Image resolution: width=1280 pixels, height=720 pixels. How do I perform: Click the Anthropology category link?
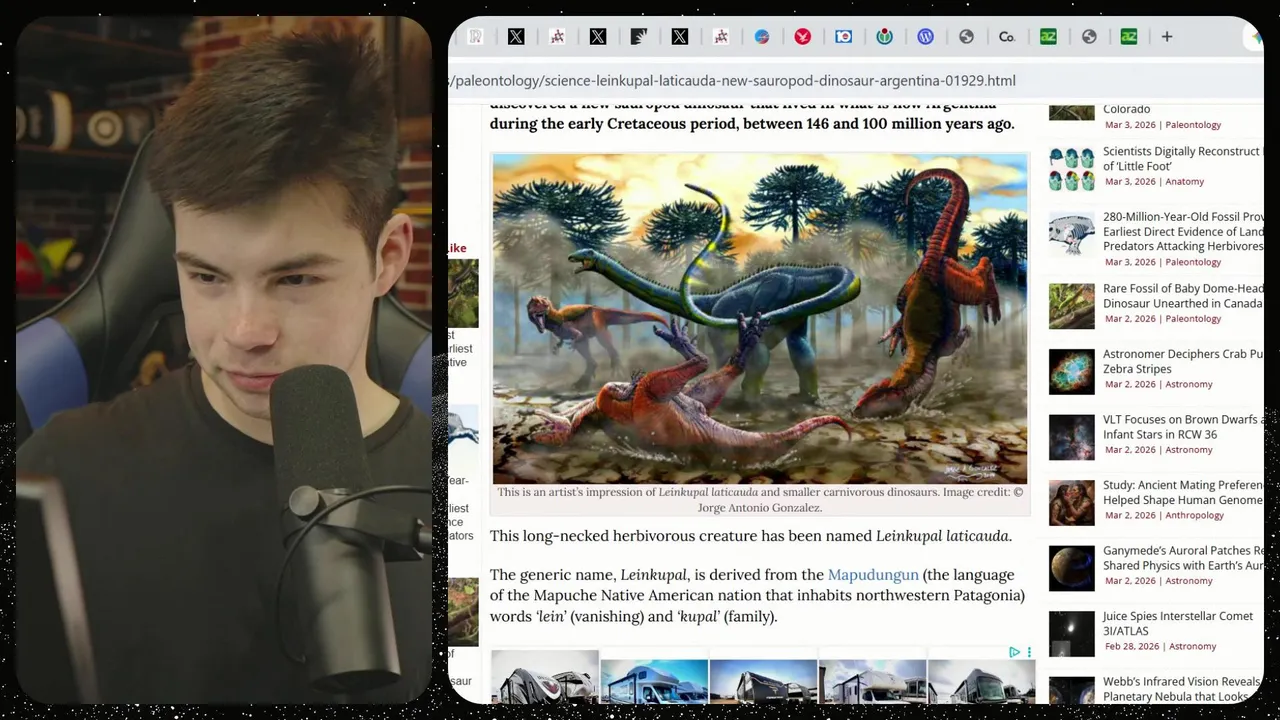1194,516
